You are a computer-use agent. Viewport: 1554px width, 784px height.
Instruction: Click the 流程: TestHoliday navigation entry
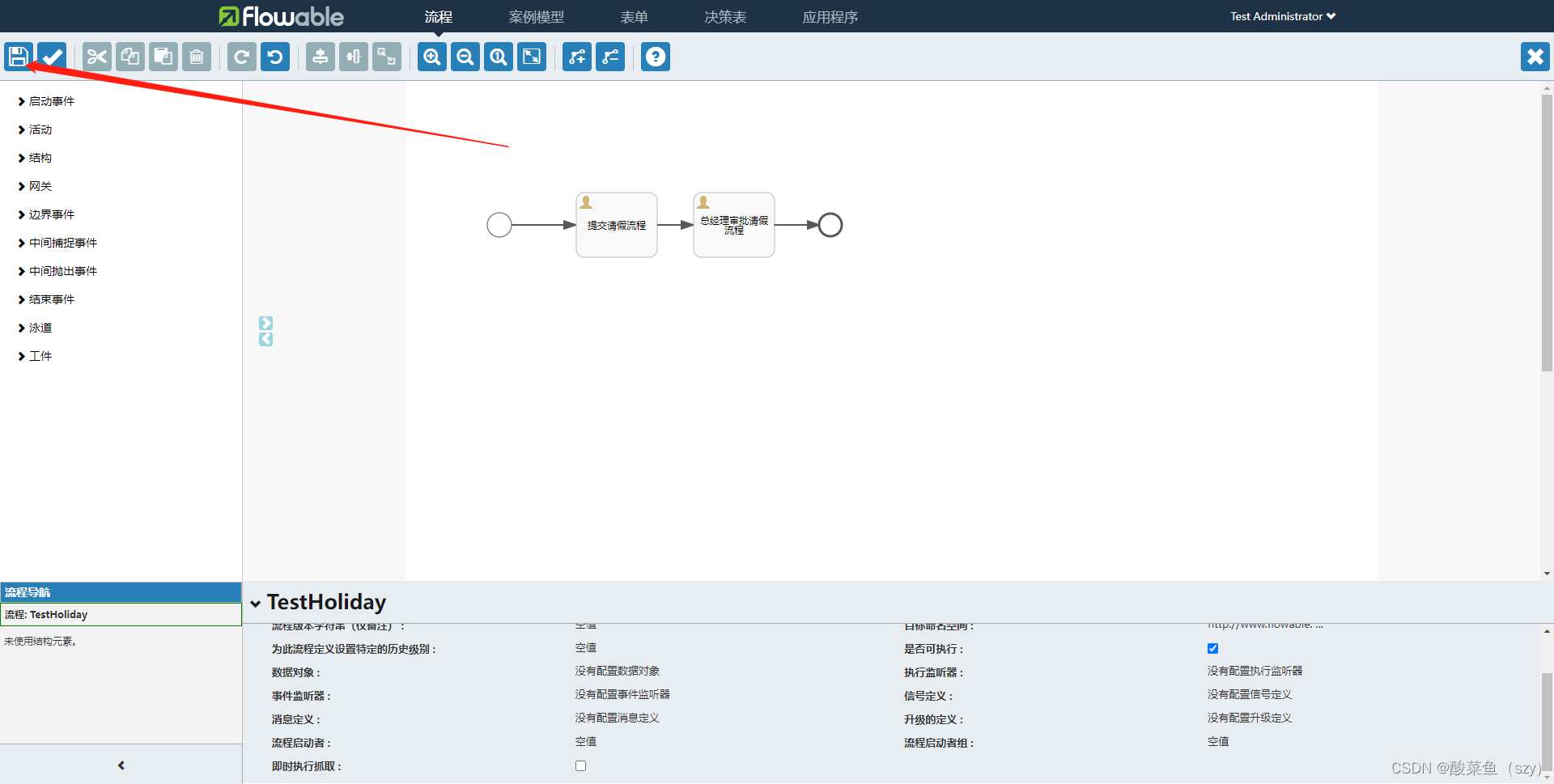[x=46, y=614]
